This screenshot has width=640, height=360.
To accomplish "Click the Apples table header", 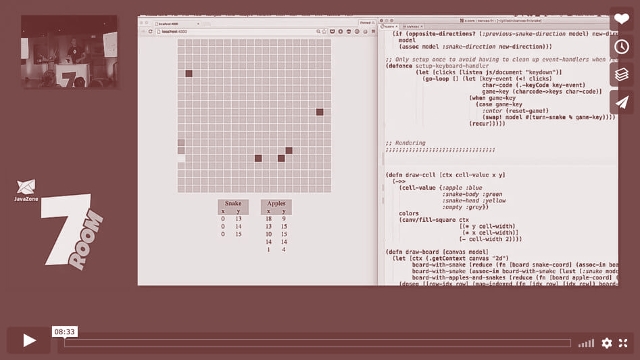I will click(276, 203).
